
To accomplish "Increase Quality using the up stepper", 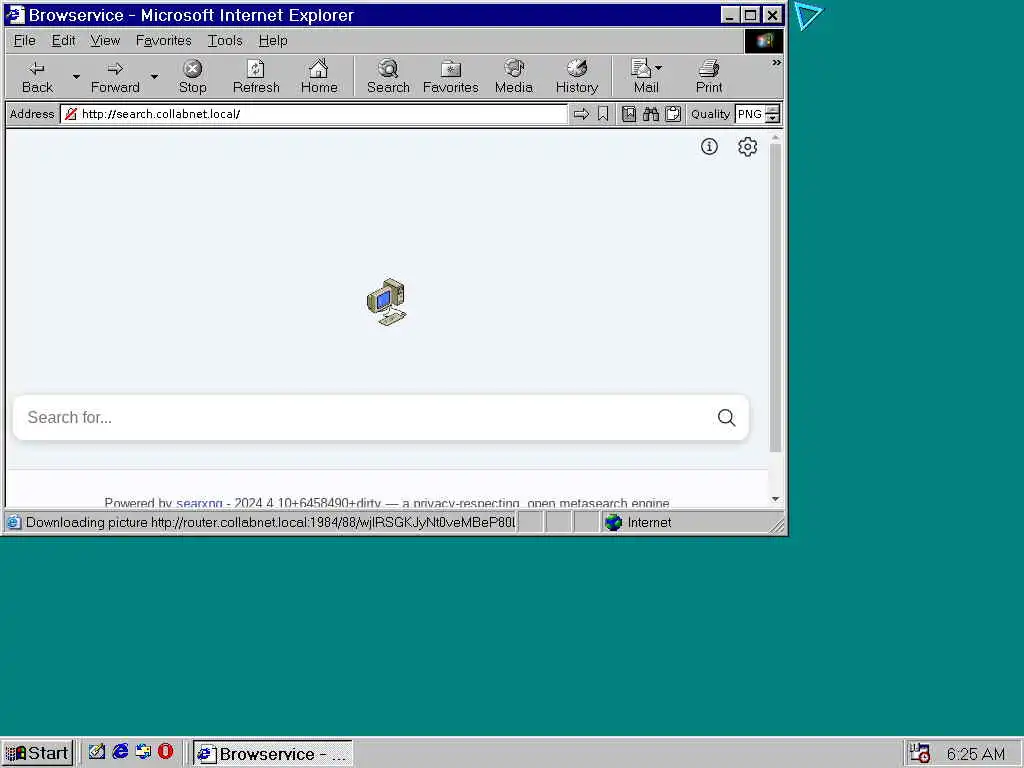I will point(773,110).
